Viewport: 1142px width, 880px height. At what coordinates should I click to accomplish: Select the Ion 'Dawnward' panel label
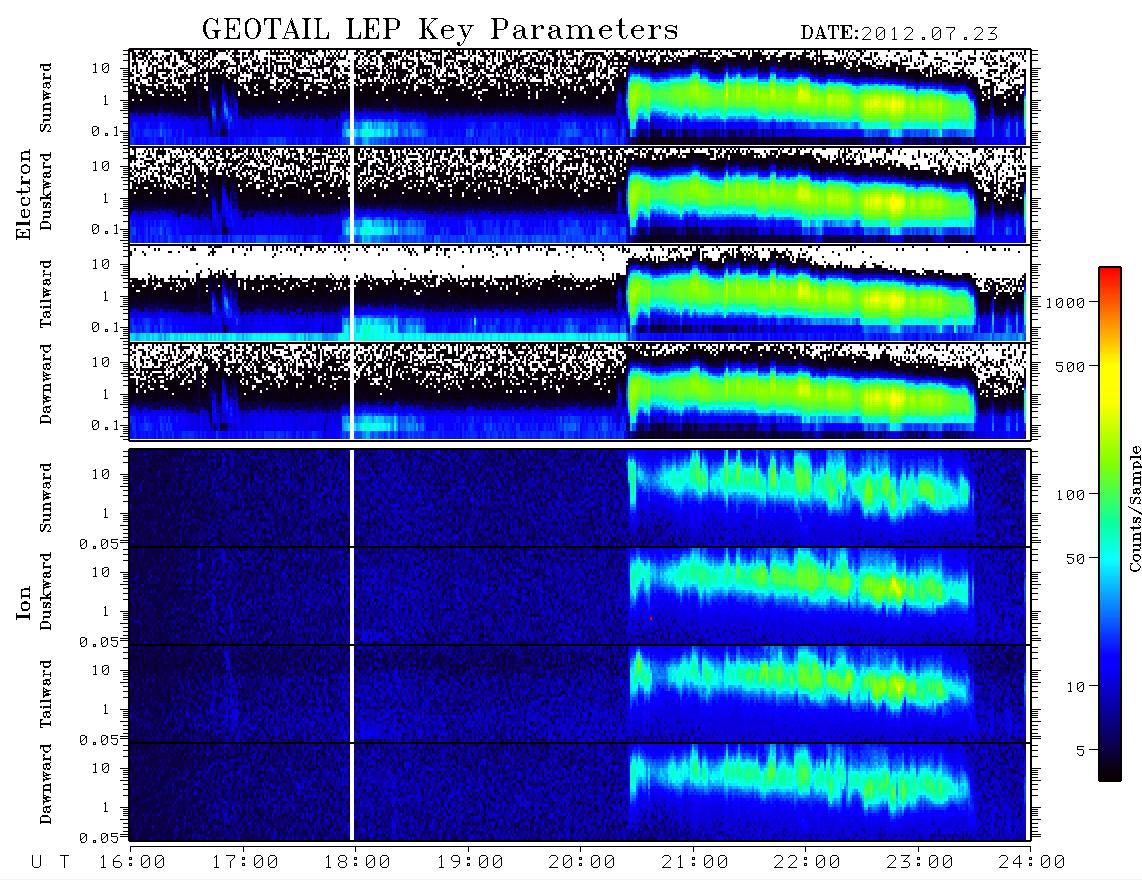[46, 784]
